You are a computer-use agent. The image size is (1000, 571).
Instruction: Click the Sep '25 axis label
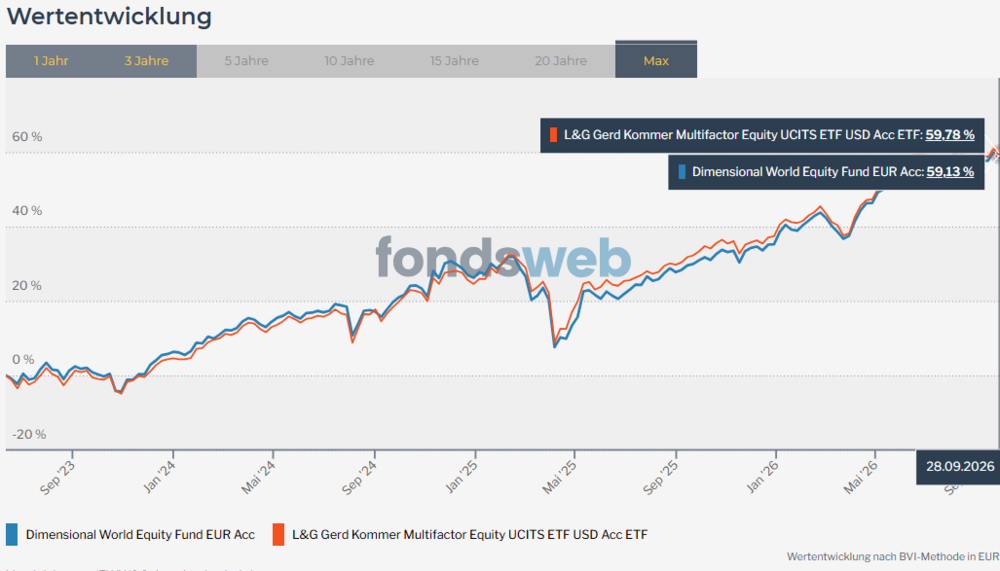pyautogui.click(x=661, y=477)
